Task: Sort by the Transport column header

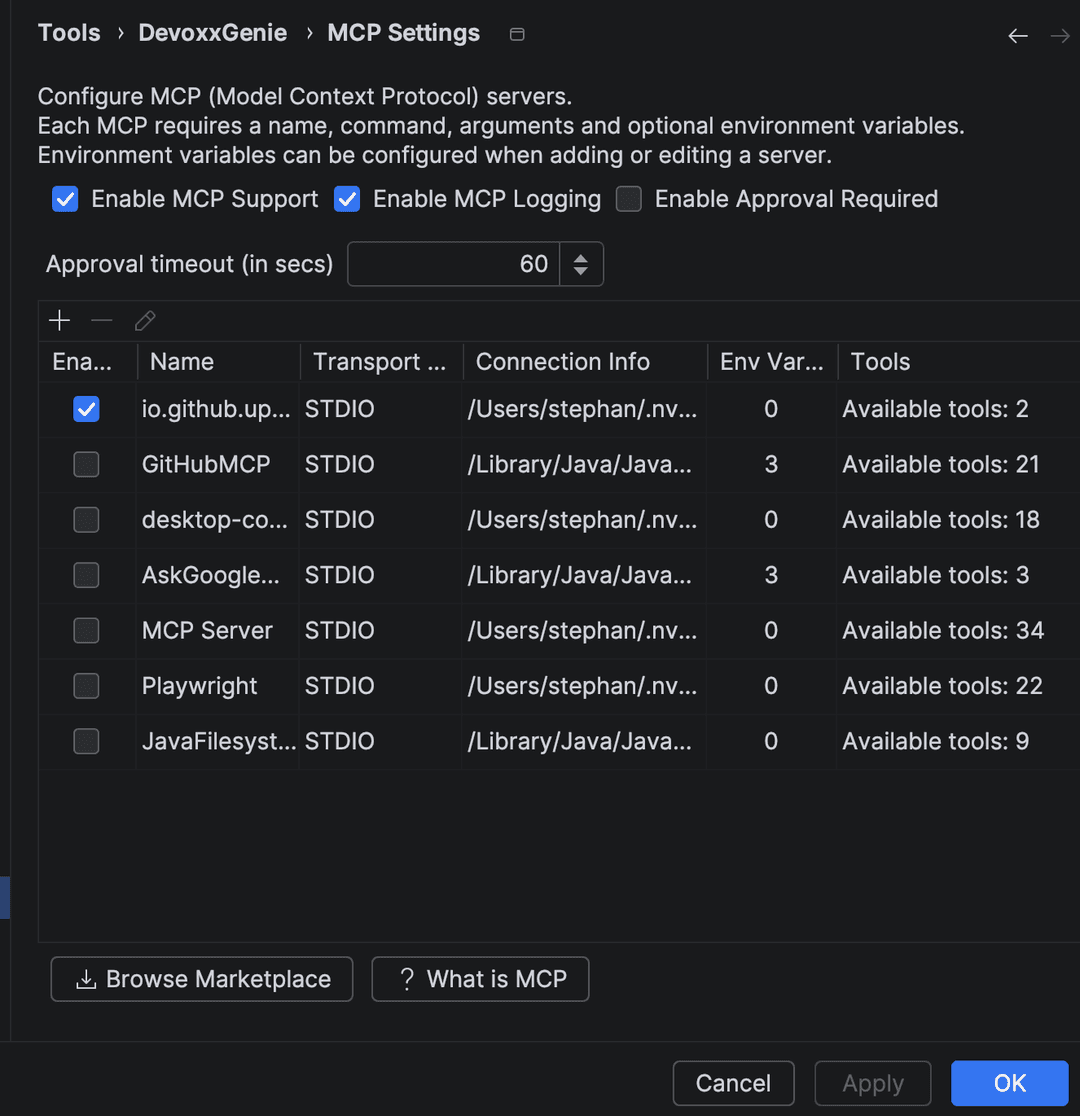Action: [382, 362]
